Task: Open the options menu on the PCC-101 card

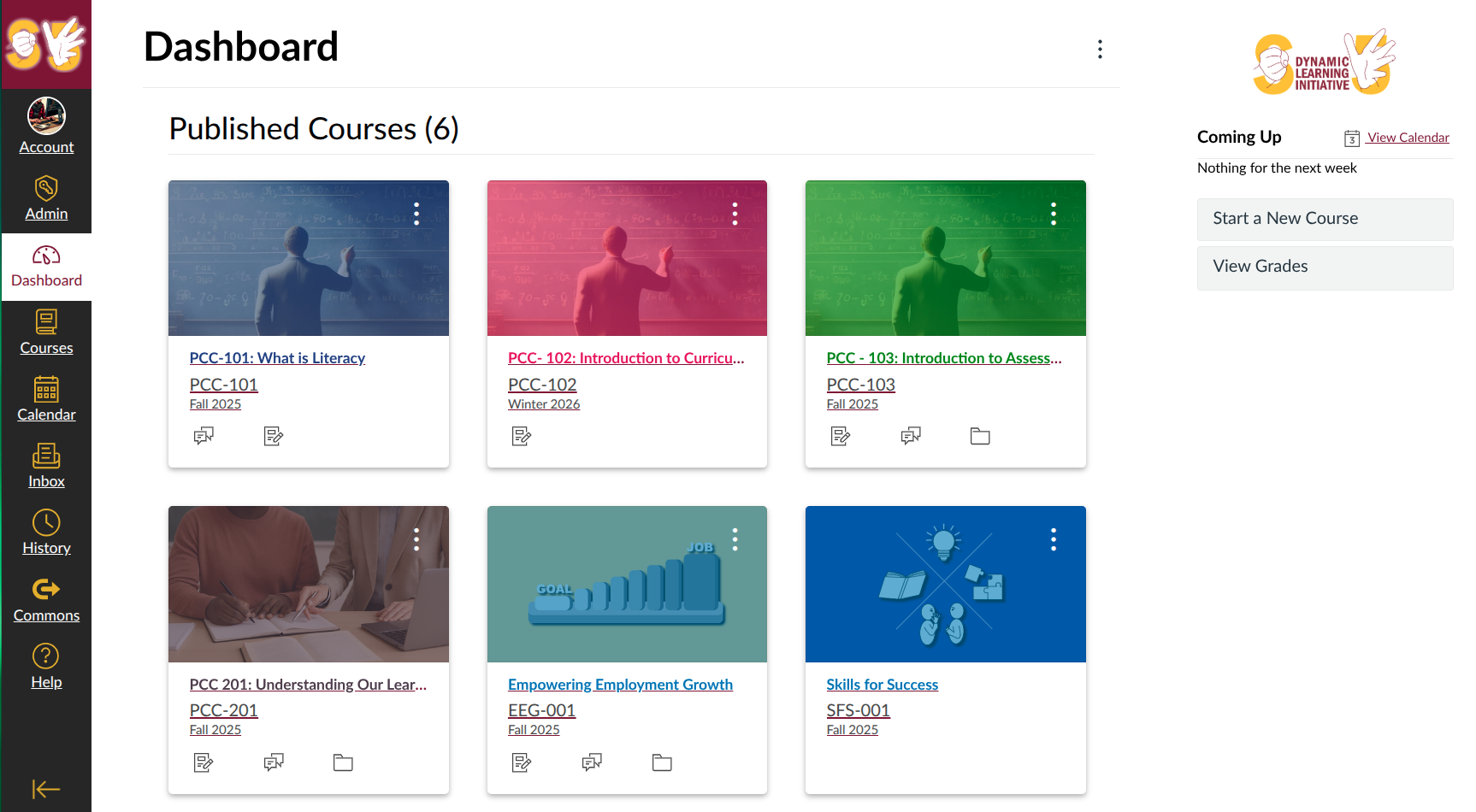Action: coord(416,214)
